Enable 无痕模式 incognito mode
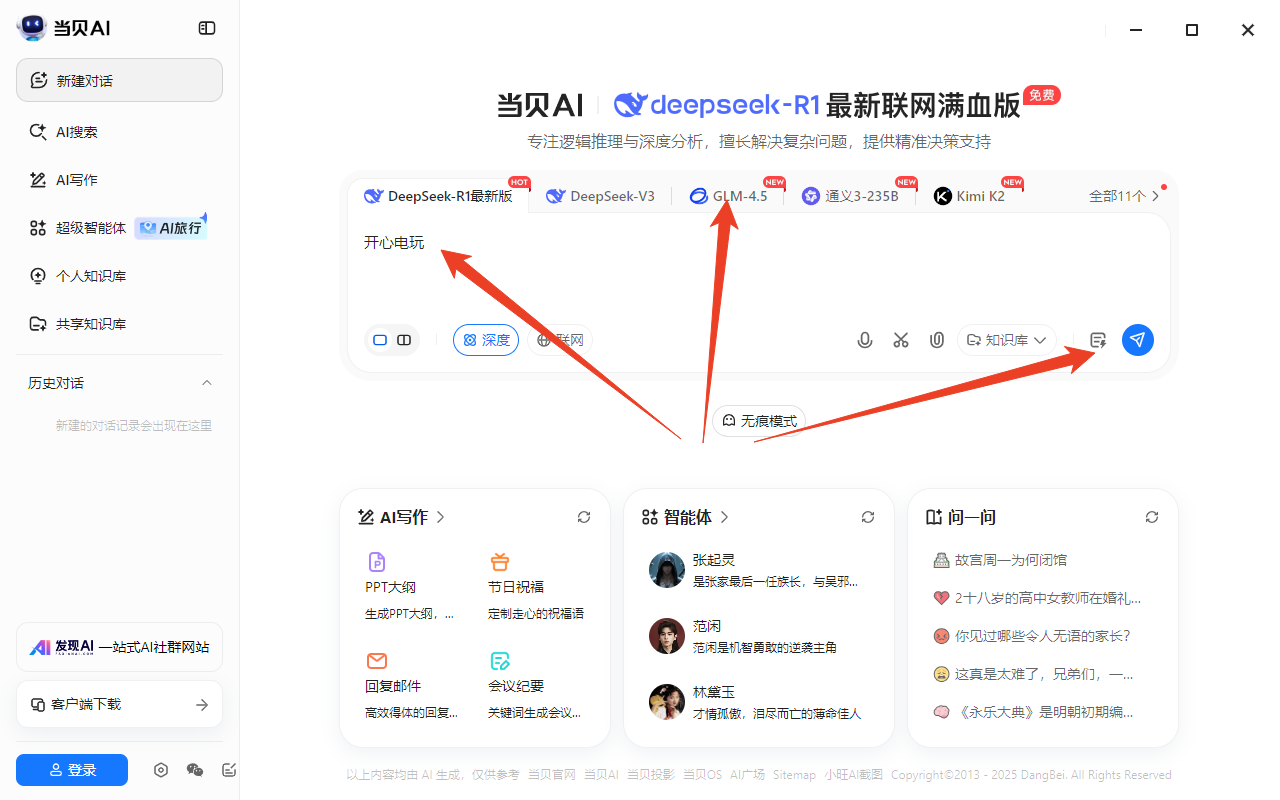The height and width of the screenshot is (800, 1280). [759, 421]
